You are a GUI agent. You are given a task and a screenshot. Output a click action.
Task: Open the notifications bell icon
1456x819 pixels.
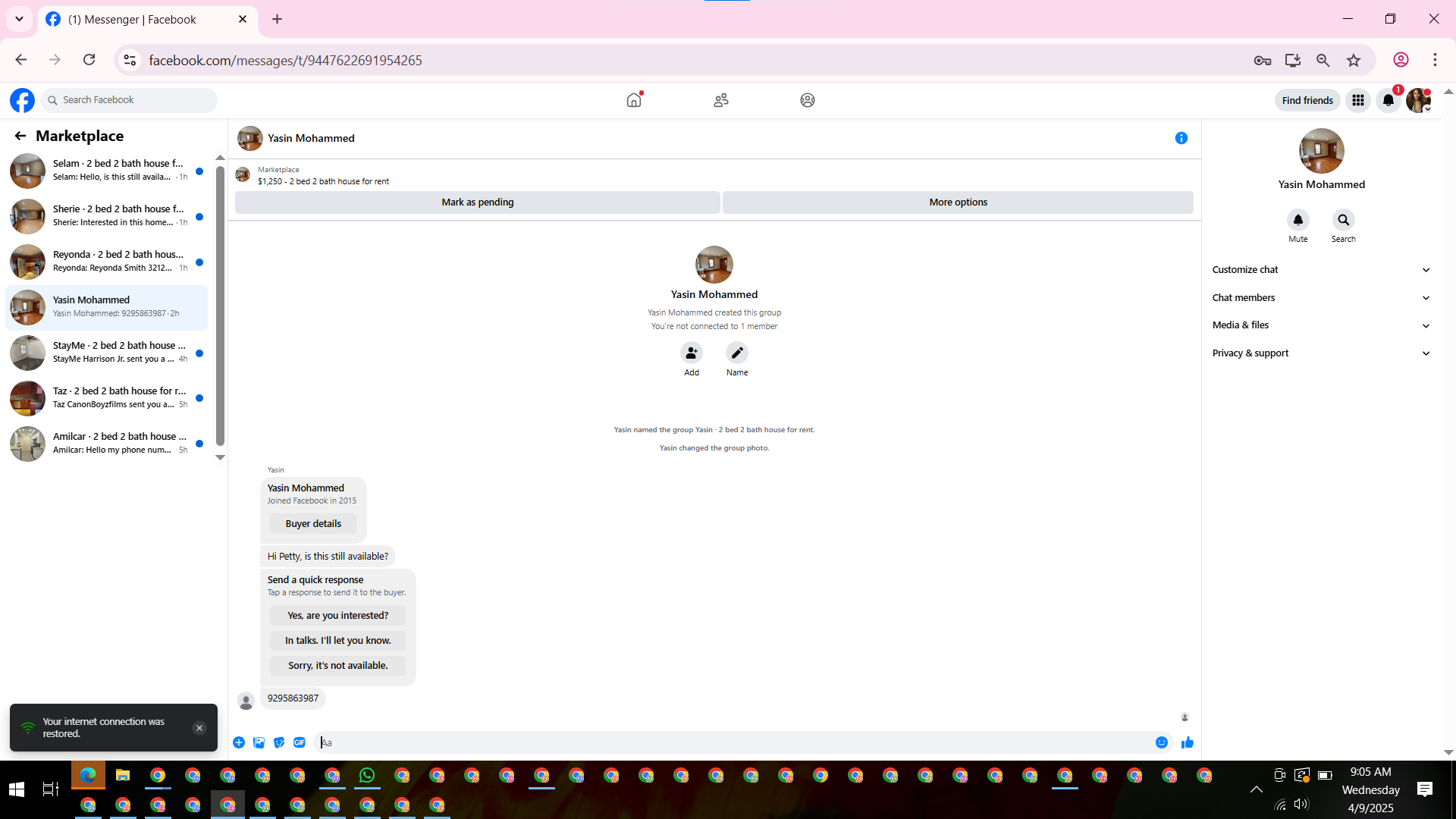tap(1389, 100)
